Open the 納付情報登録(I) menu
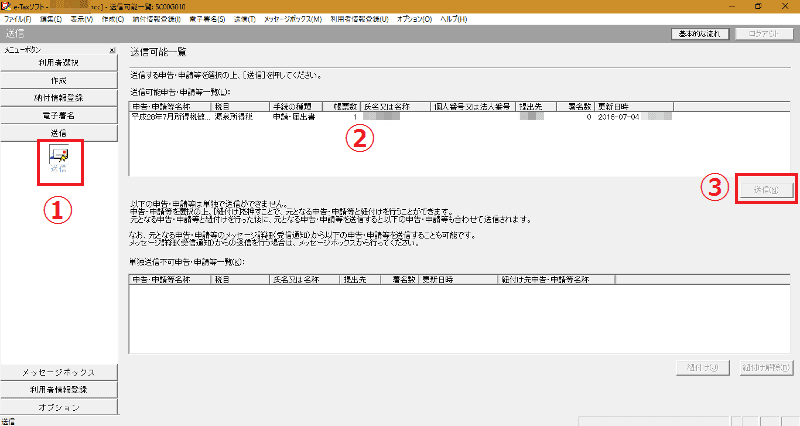Screen dimensions: 800x426 [x=157, y=19]
